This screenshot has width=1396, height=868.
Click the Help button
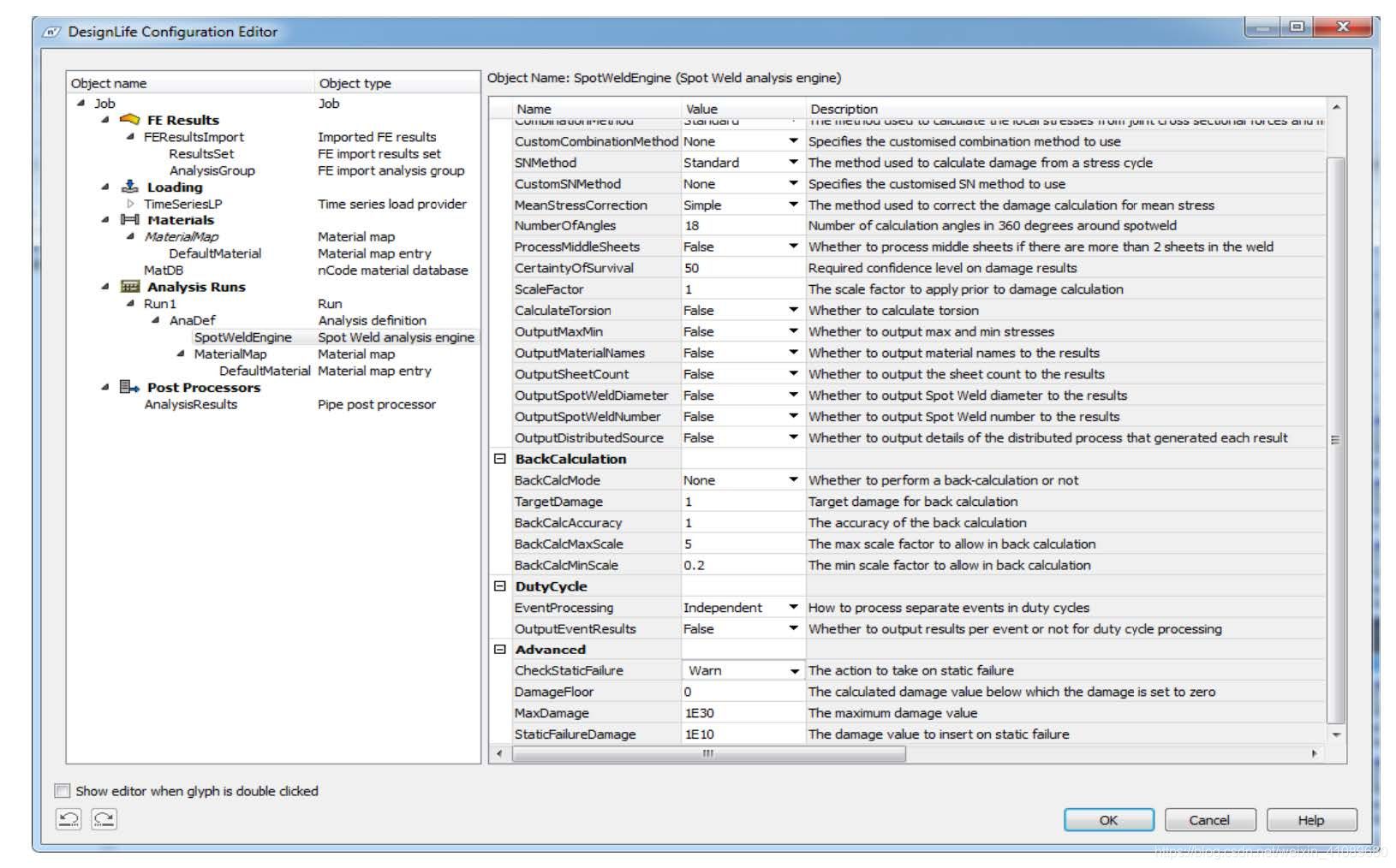coord(1311,819)
